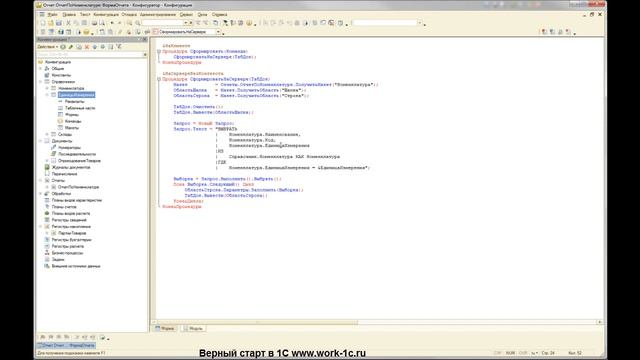640x360 pixels.
Task: Expand the Номенклатура catalog node
Action: point(47,88)
